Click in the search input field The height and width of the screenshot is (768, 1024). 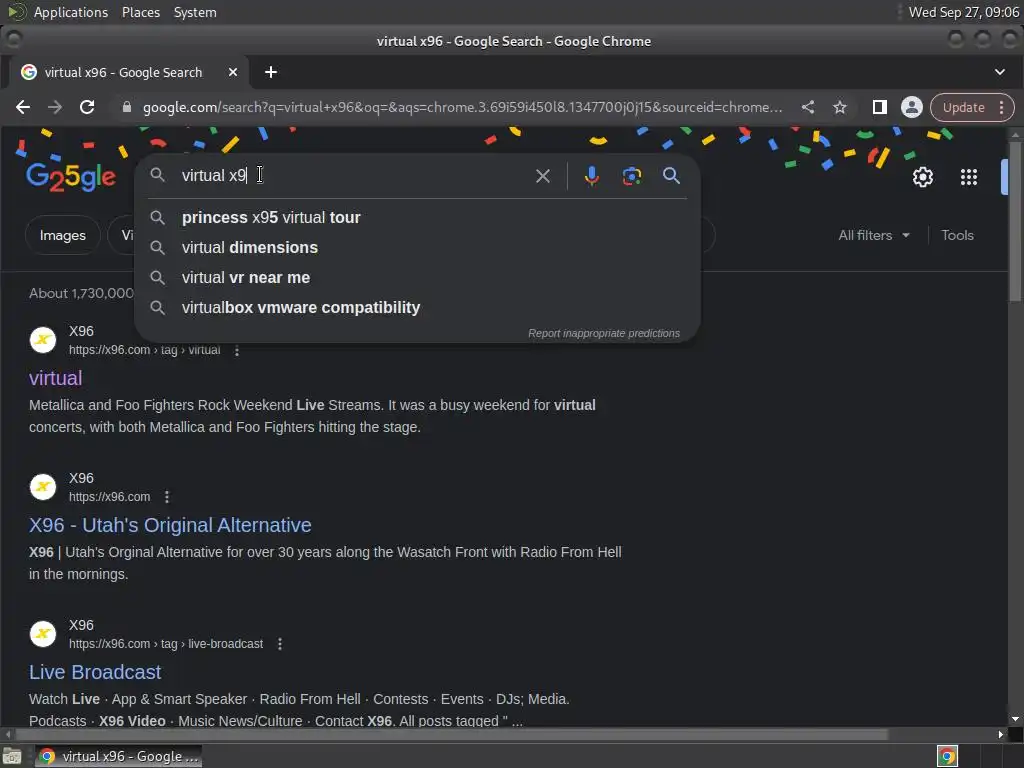coord(353,176)
